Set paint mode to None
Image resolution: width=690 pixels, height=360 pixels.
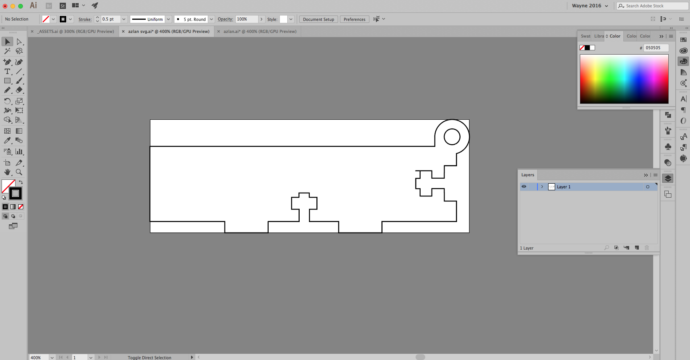coord(21,206)
